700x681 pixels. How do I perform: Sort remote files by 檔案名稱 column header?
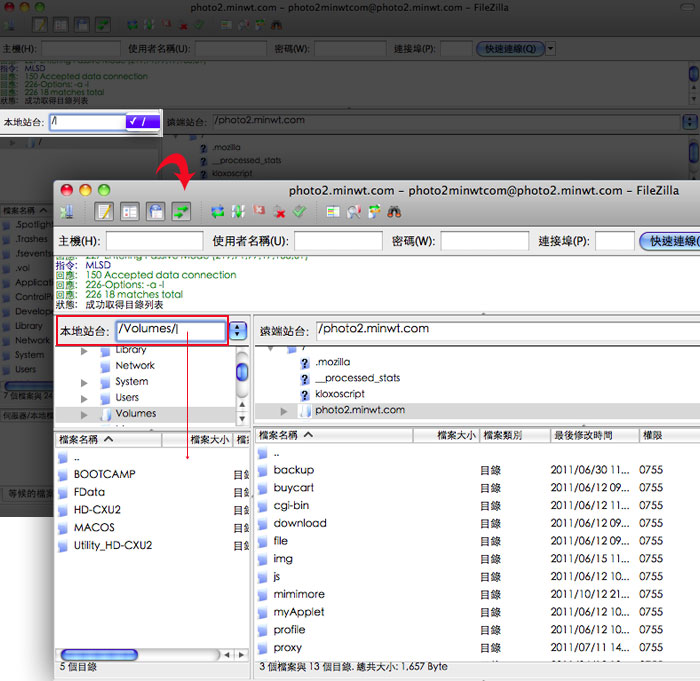click(333, 435)
